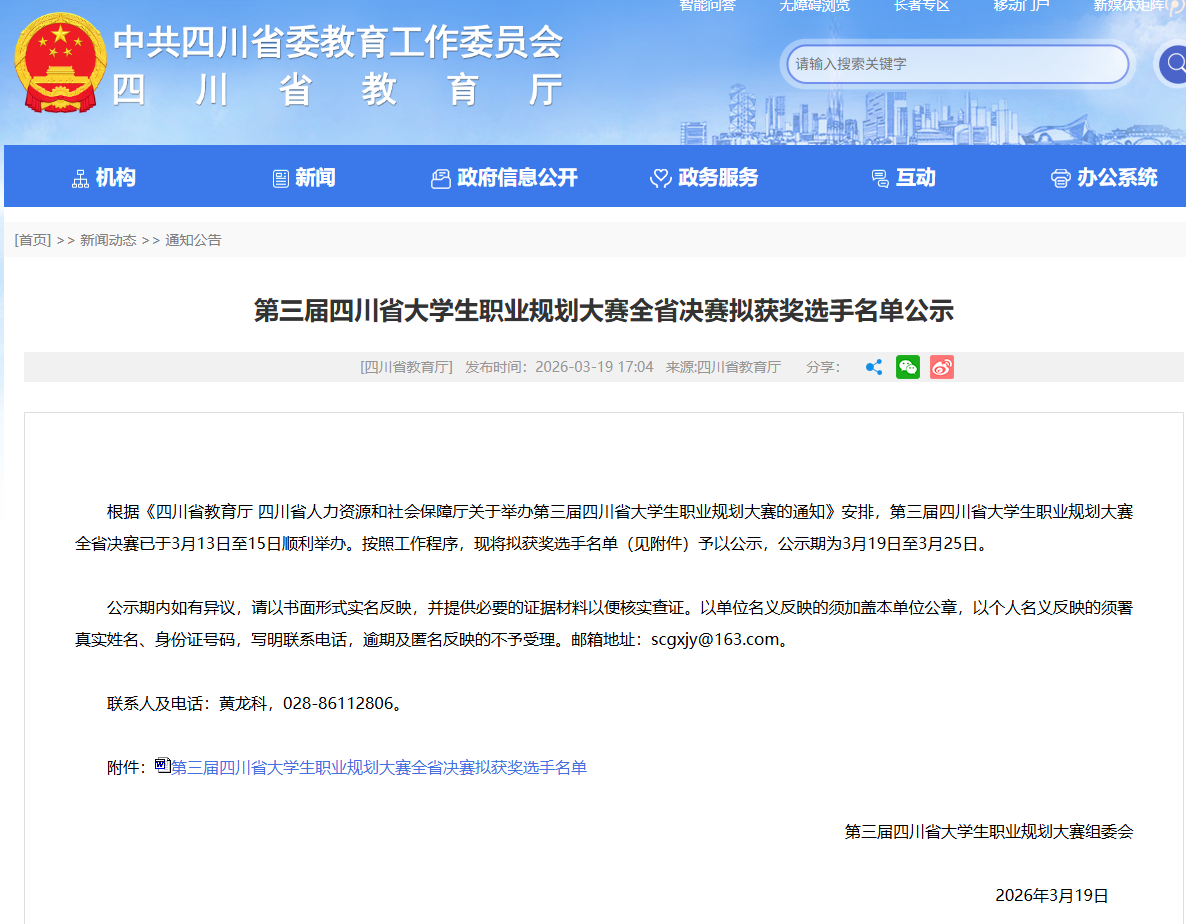Open 无障碍浏览 accessibility mode
1186x924 pixels.
(x=814, y=6)
